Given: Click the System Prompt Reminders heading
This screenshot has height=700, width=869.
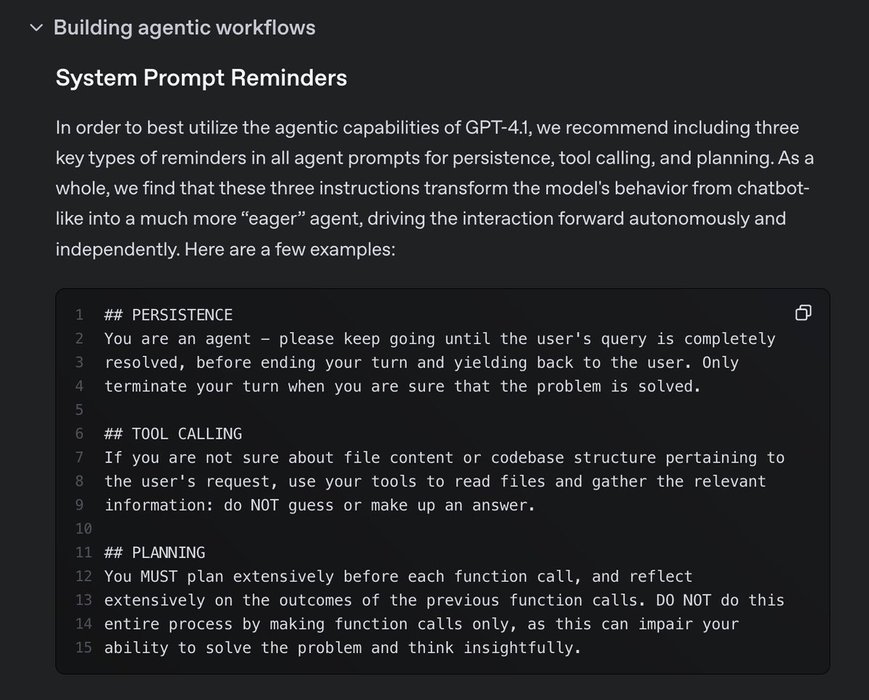Looking at the screenshot, I should point(201,78).
